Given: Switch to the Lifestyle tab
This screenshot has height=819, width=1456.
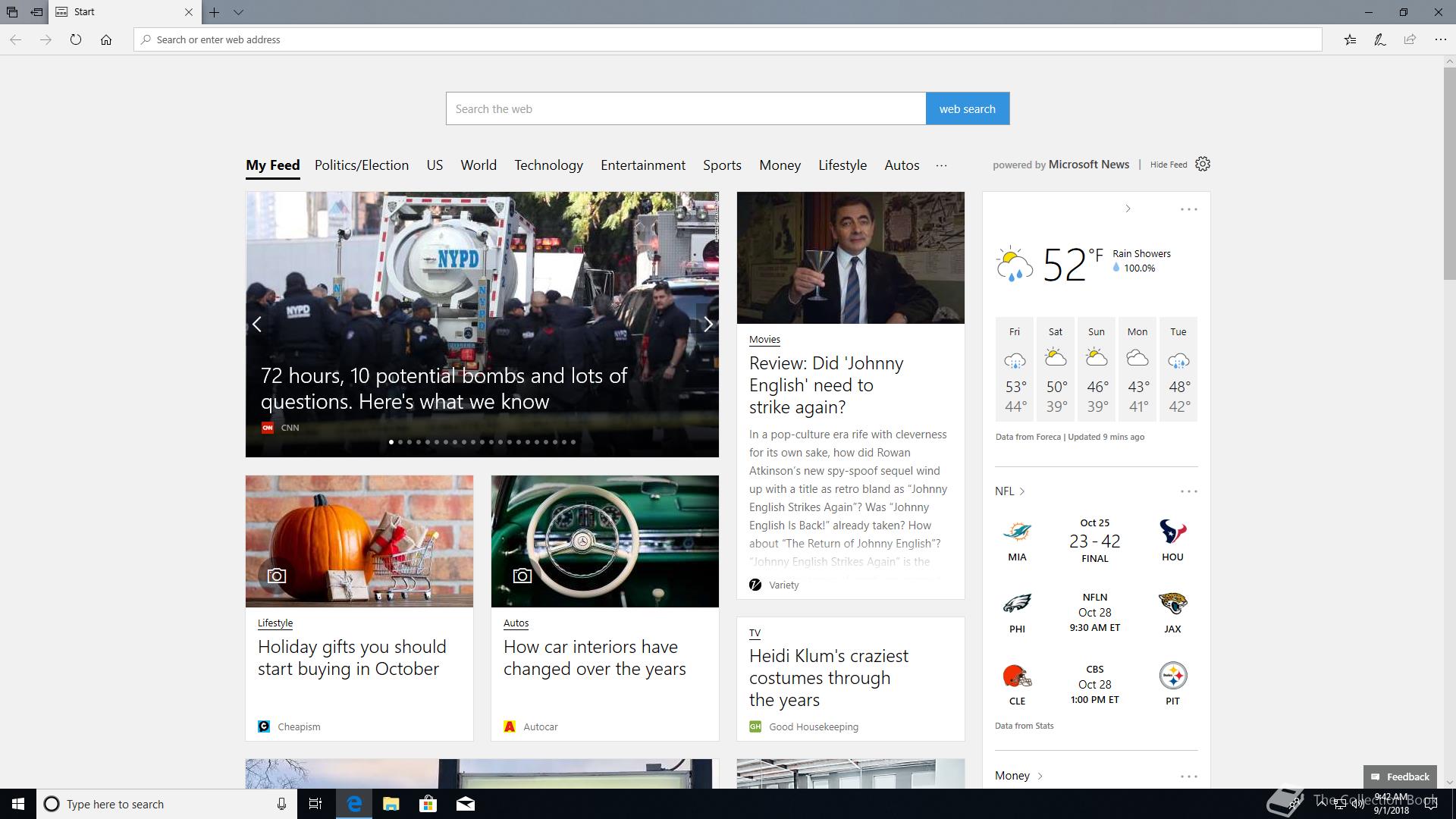Looking at the screenshot, I should [x=843, y=165].
